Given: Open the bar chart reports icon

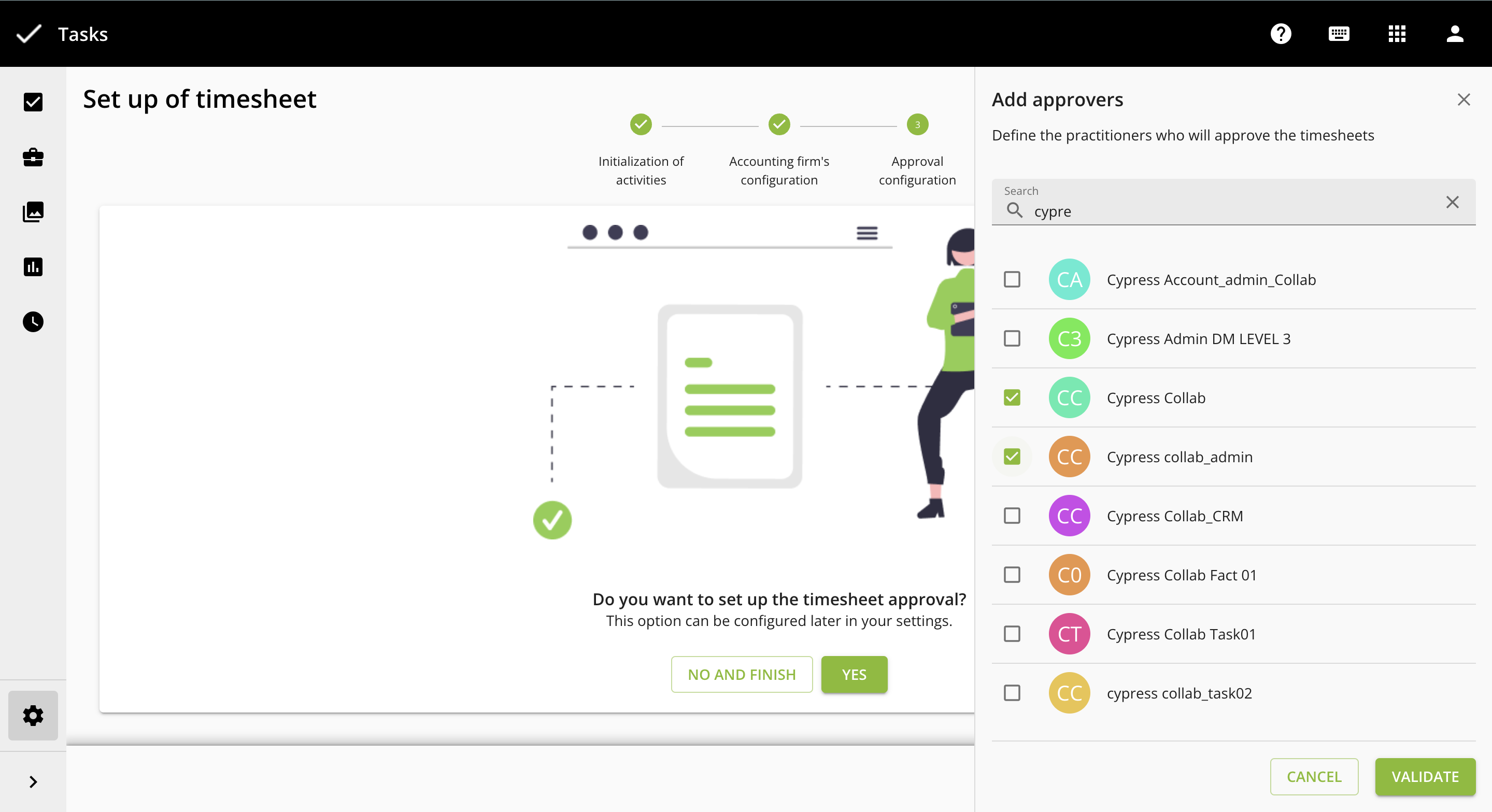Looking at the screenshot, I should pos(33,267).
